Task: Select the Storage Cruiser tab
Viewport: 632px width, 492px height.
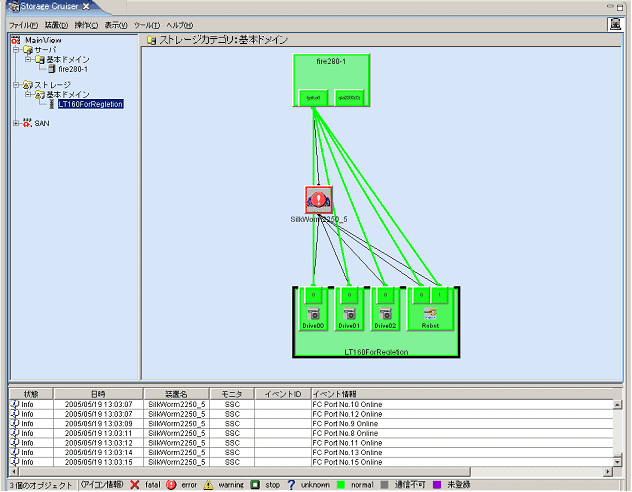Action: [x=49, y=6]
